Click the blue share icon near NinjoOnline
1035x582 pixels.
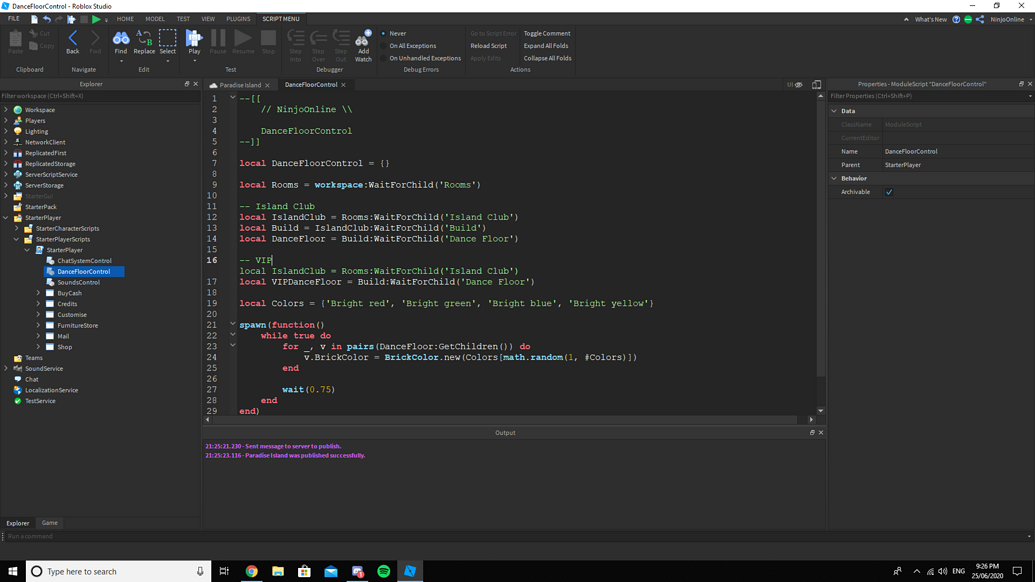click(x=980, y=19)
